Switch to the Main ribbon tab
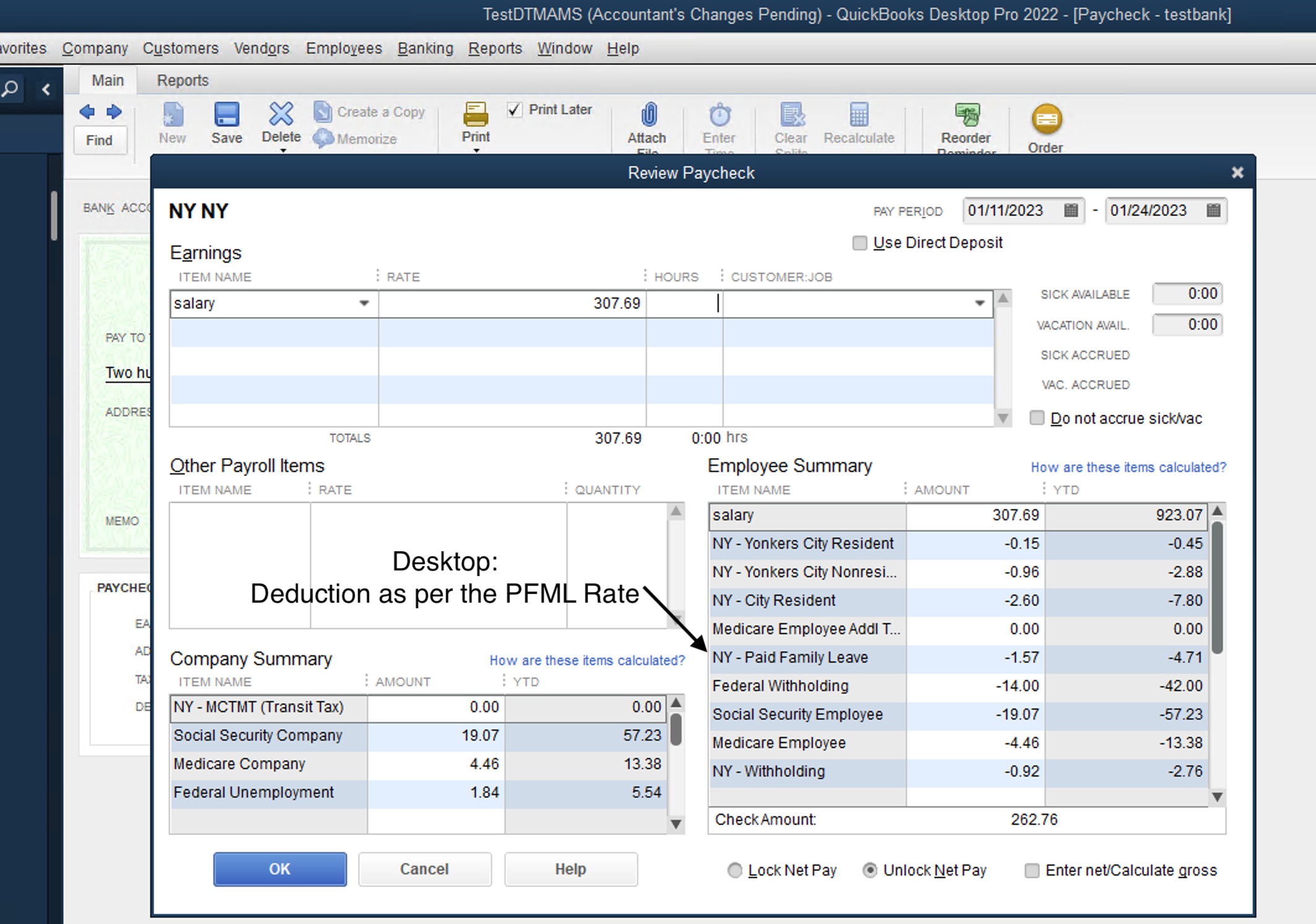 click(108, 81)
